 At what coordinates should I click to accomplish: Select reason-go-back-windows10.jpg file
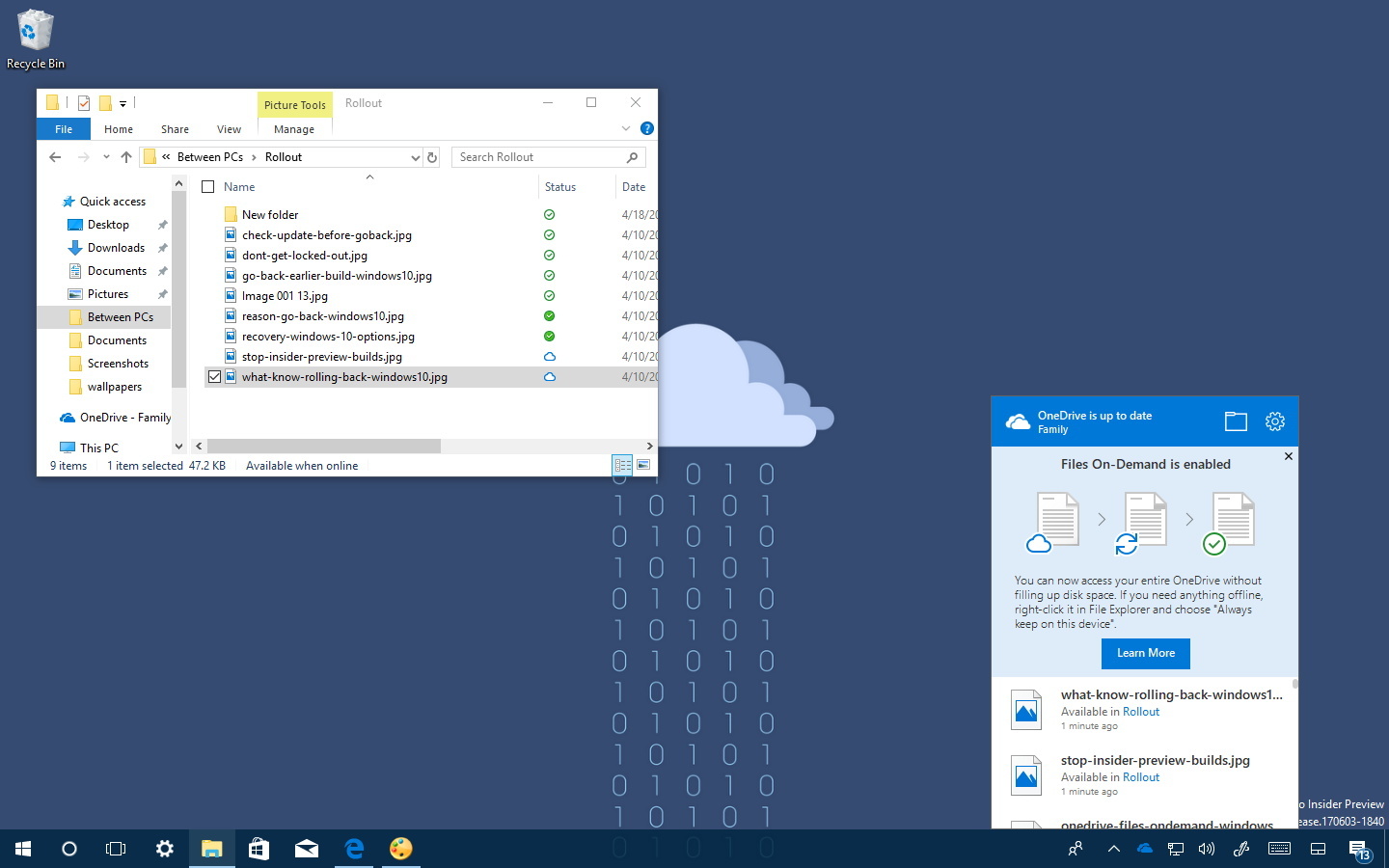coord(323,316)
